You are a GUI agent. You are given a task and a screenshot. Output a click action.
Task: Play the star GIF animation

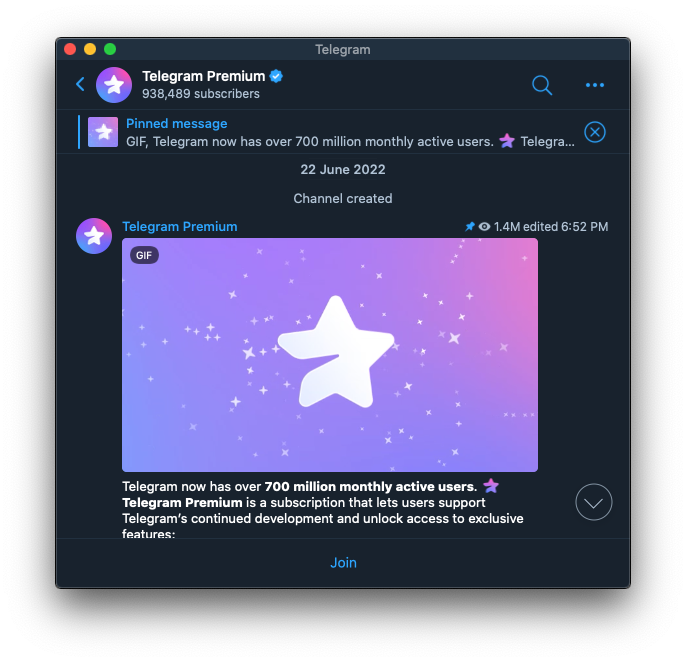click(x=330, y=355)
